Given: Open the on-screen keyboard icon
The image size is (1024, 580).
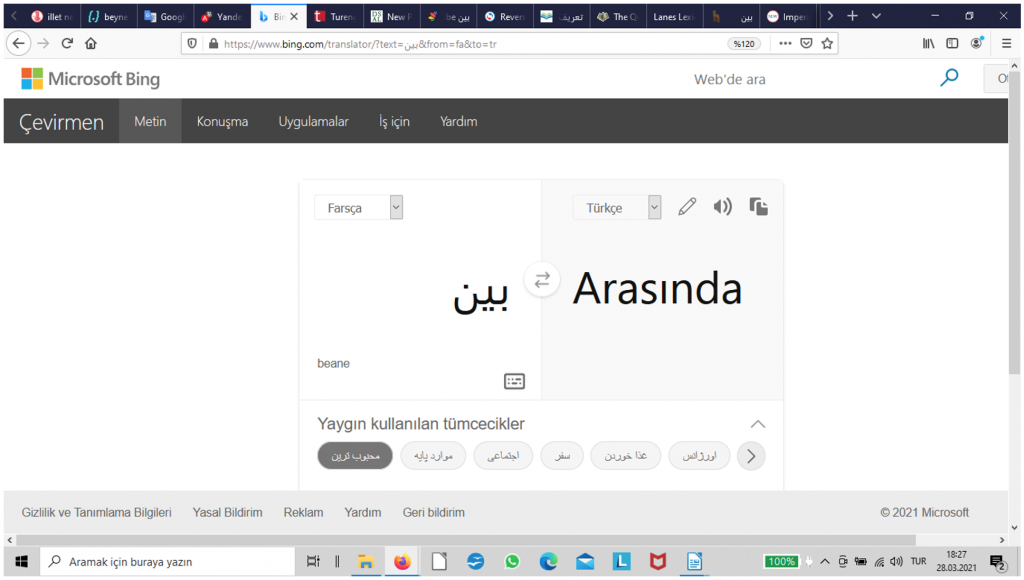Looking at the screenshot, I should click(514, 381).
